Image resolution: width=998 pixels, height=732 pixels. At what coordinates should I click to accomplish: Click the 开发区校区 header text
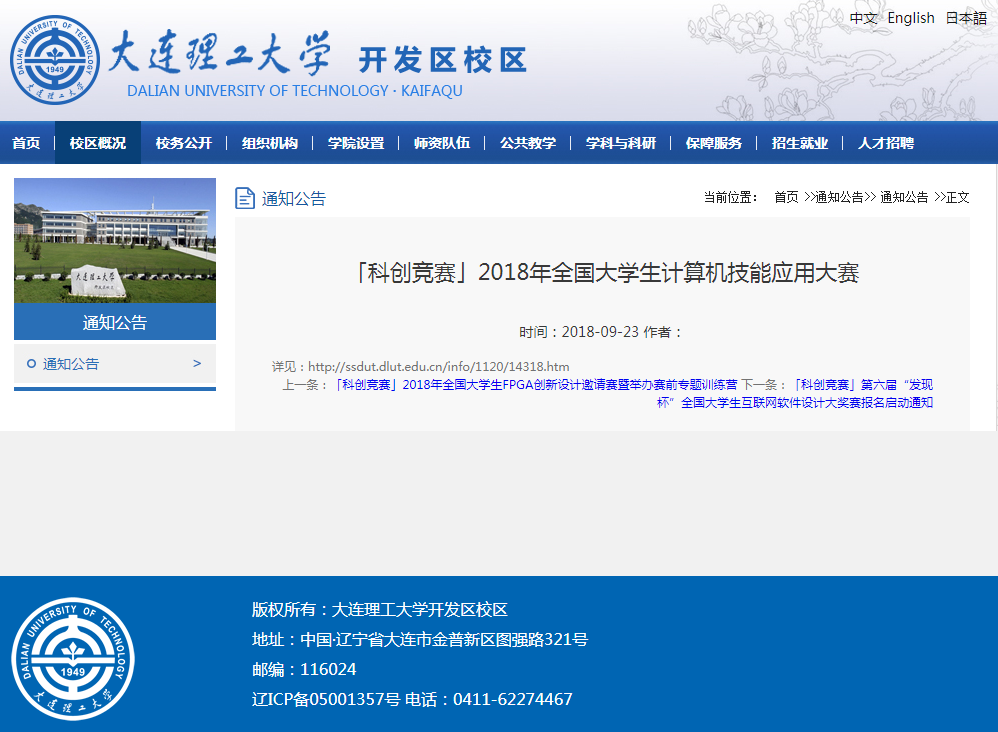[443, 60]
